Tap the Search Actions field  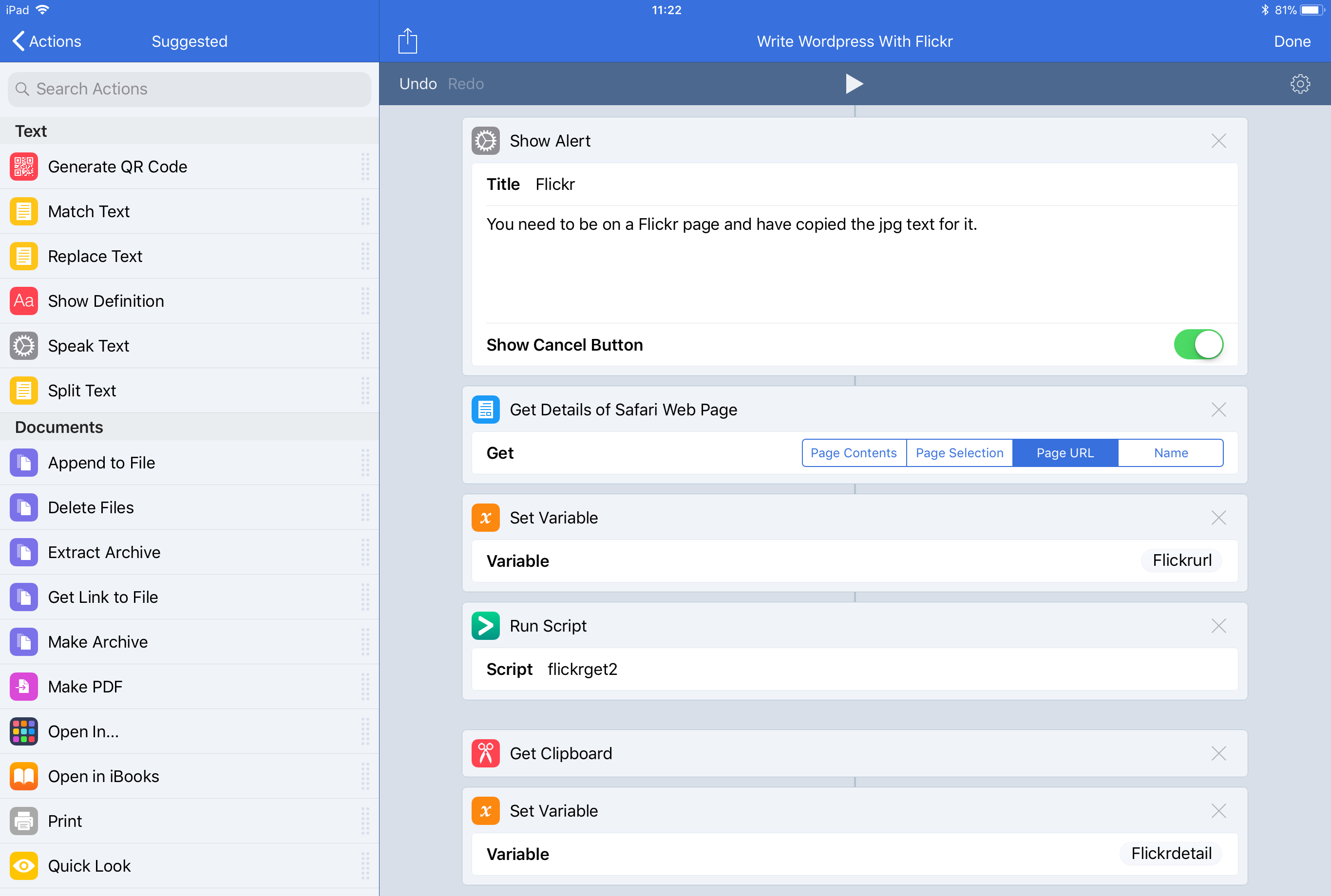click(189, 89)
